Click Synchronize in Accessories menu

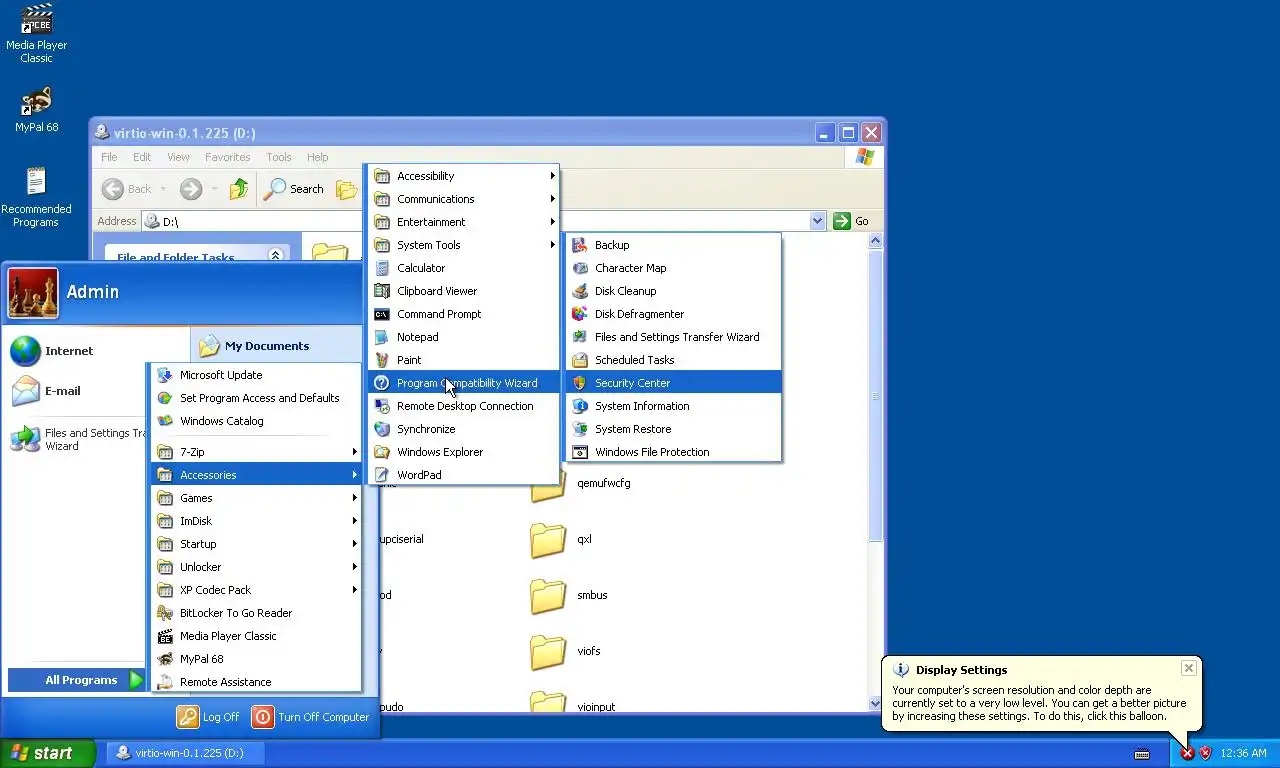(x=464, y=429)
